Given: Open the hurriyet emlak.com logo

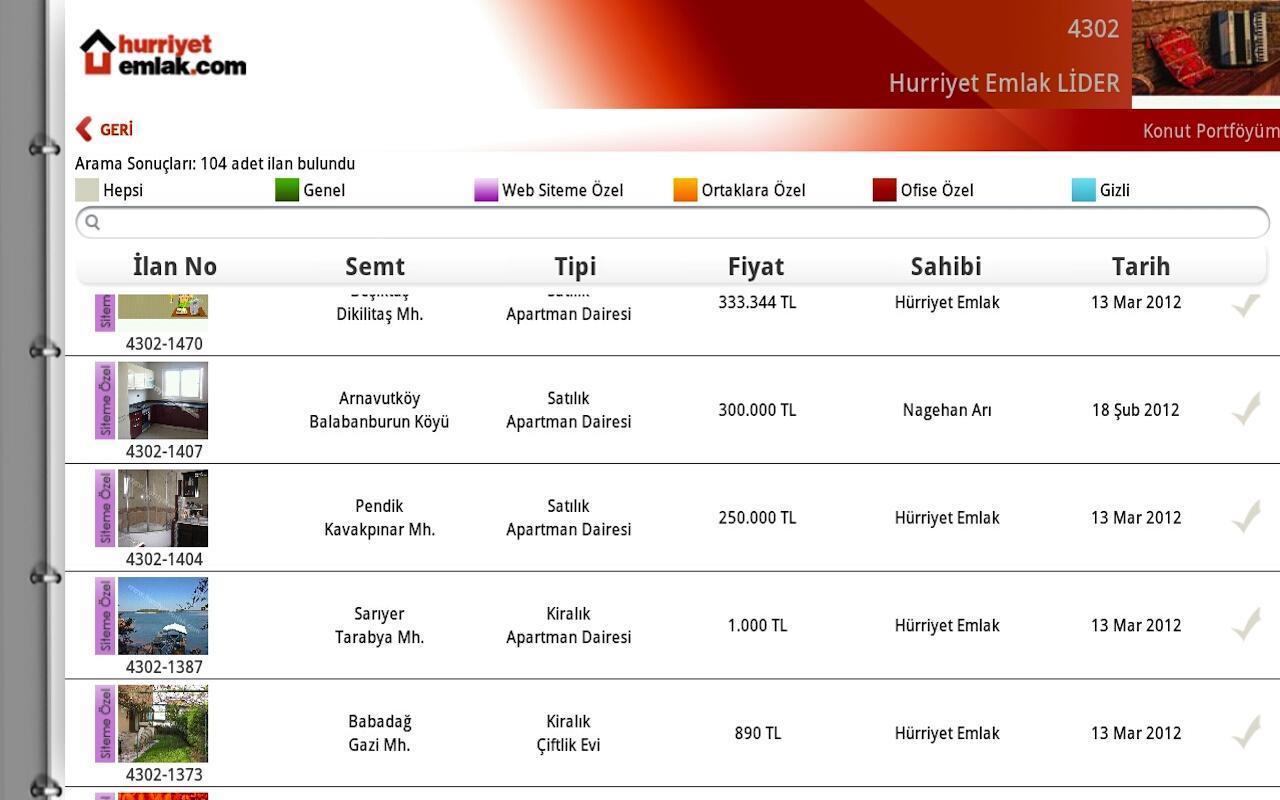Looking at the screenshot, I should tap(163, 53).
